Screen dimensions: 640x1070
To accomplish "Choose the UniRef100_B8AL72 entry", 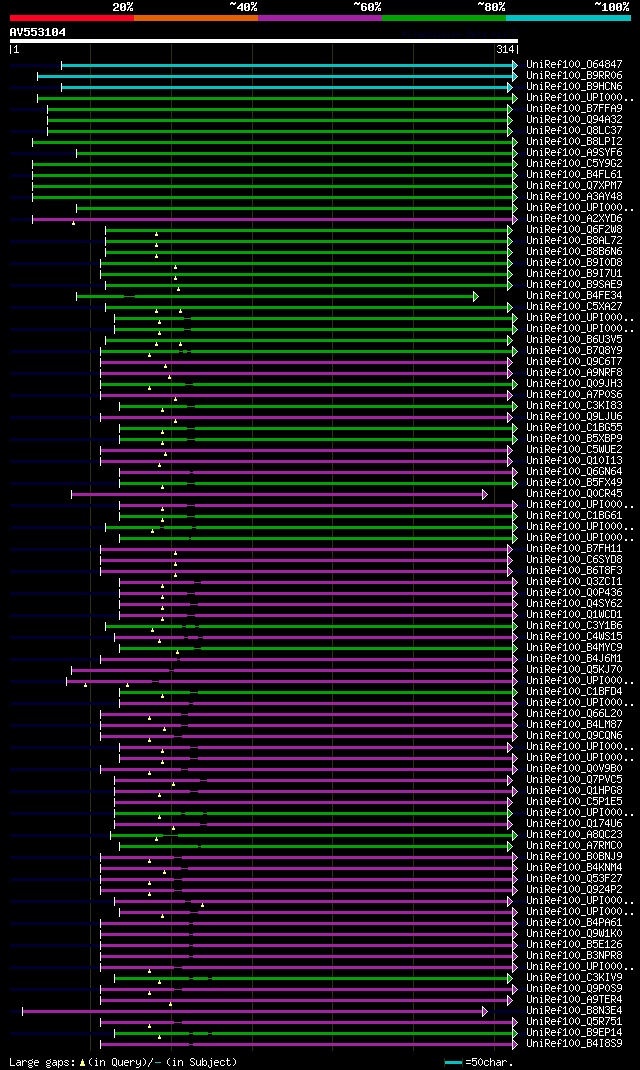I will click(x=574, y=240).
